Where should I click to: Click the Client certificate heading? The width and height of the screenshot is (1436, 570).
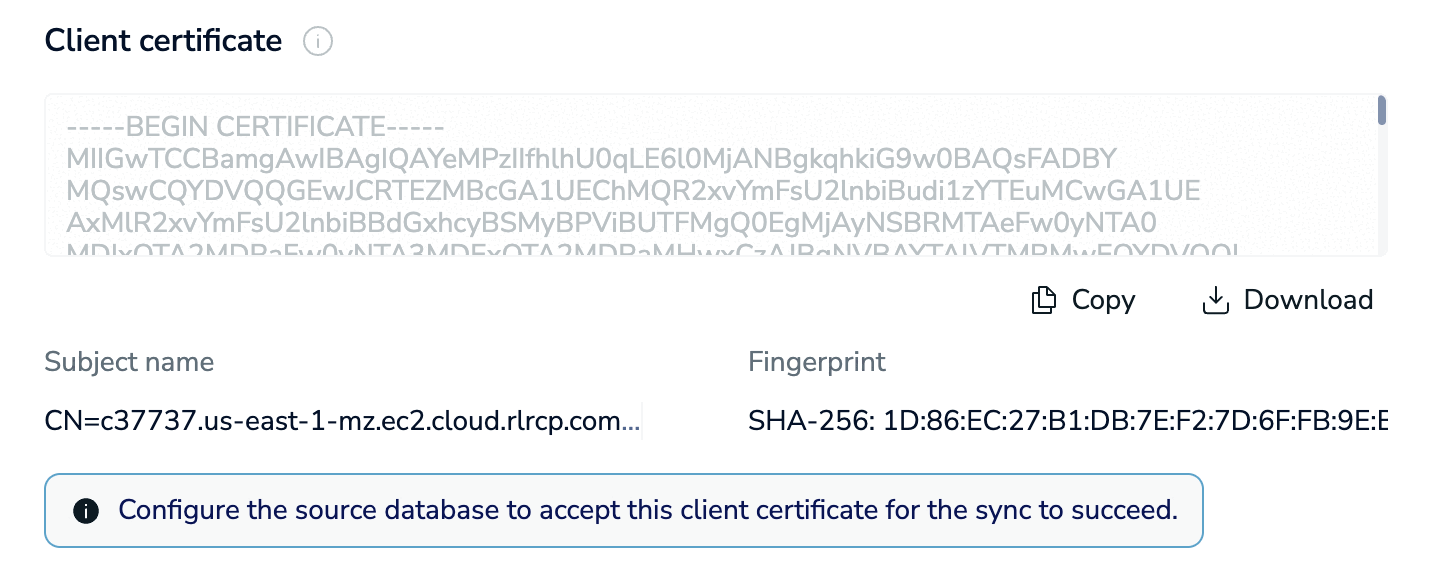pos(164,41)
